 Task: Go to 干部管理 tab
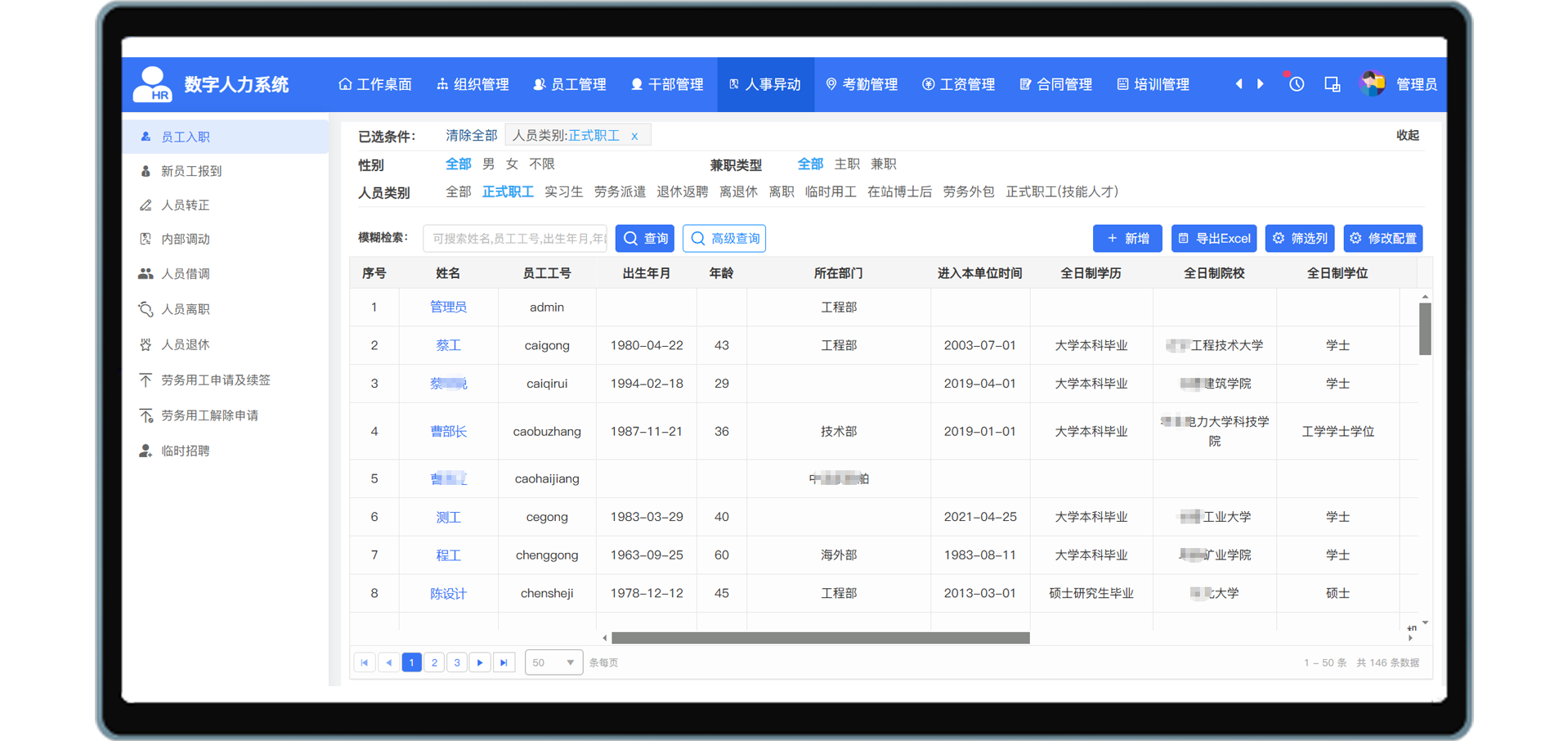click(667, 84)
